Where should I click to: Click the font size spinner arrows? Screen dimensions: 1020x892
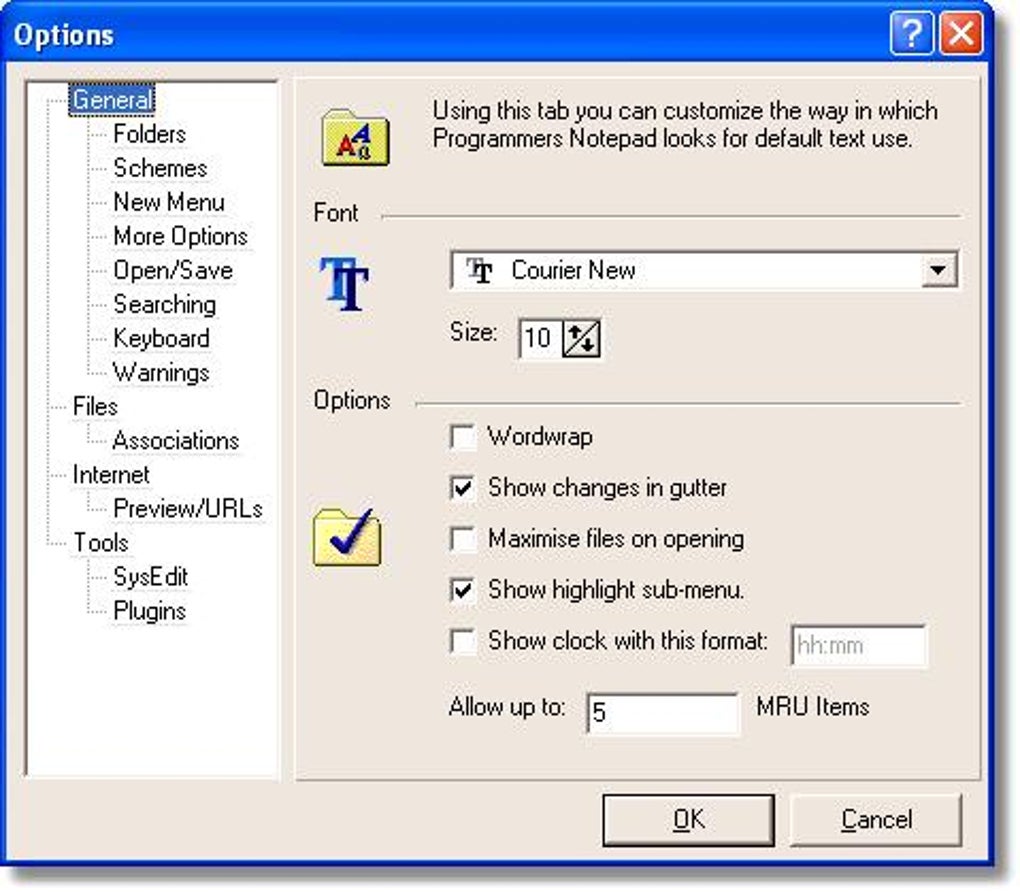tap(581, 338)
